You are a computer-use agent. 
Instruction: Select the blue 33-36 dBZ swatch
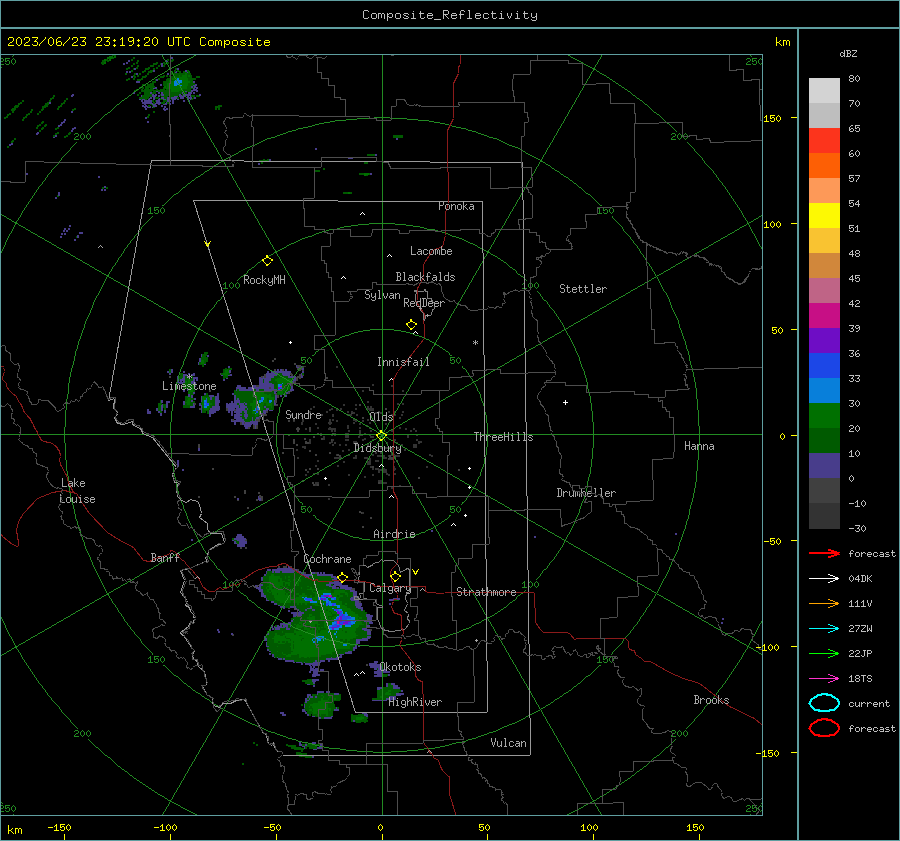[824, 366]
